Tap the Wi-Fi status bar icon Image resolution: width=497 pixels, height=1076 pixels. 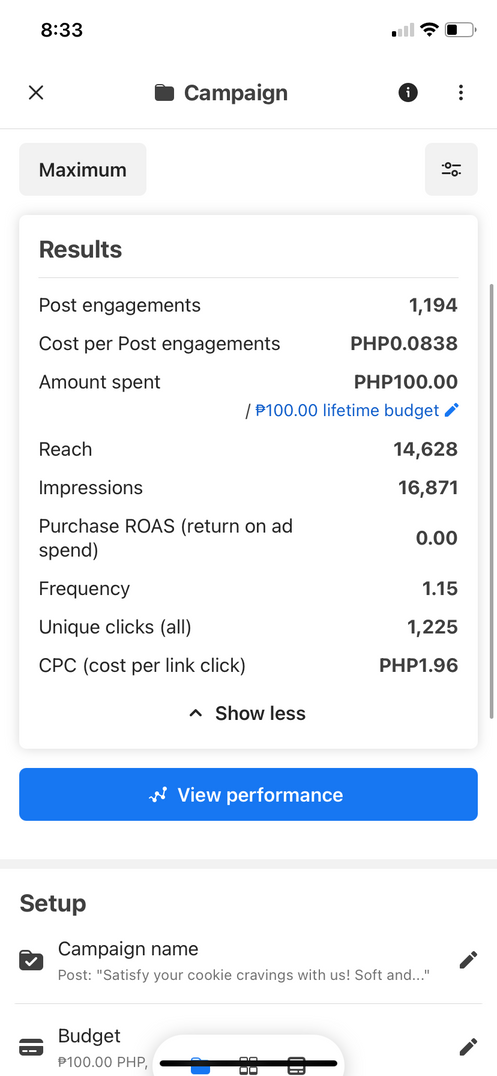coord(430,30)
